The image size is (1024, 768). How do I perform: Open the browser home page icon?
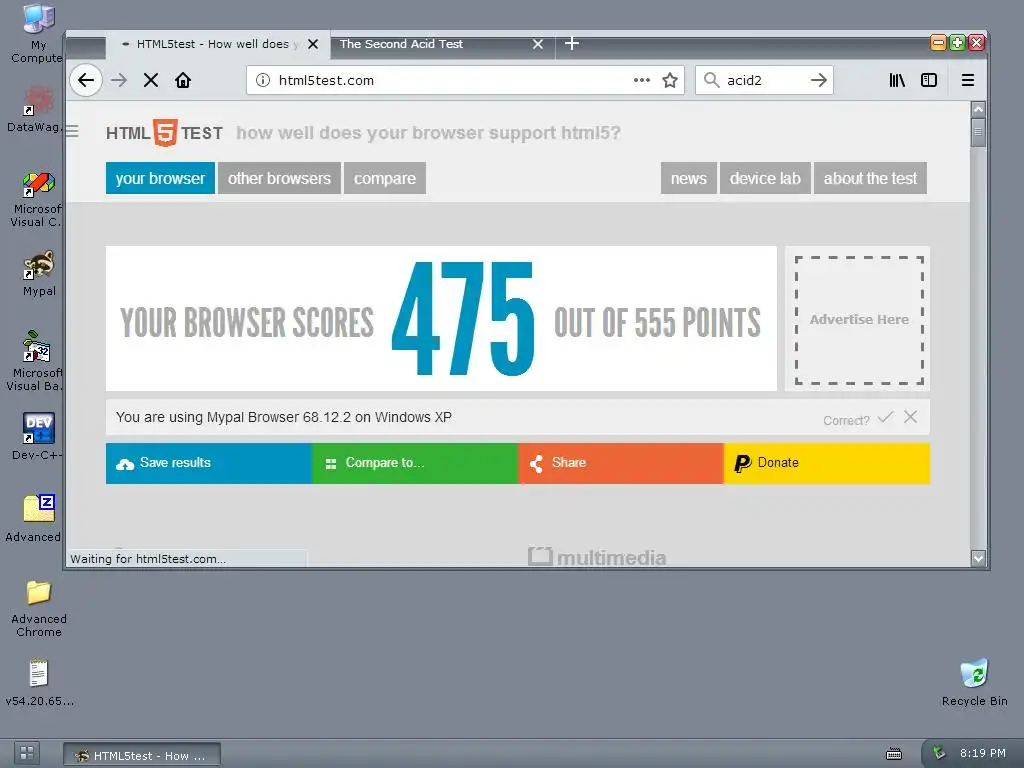(183, 80)
